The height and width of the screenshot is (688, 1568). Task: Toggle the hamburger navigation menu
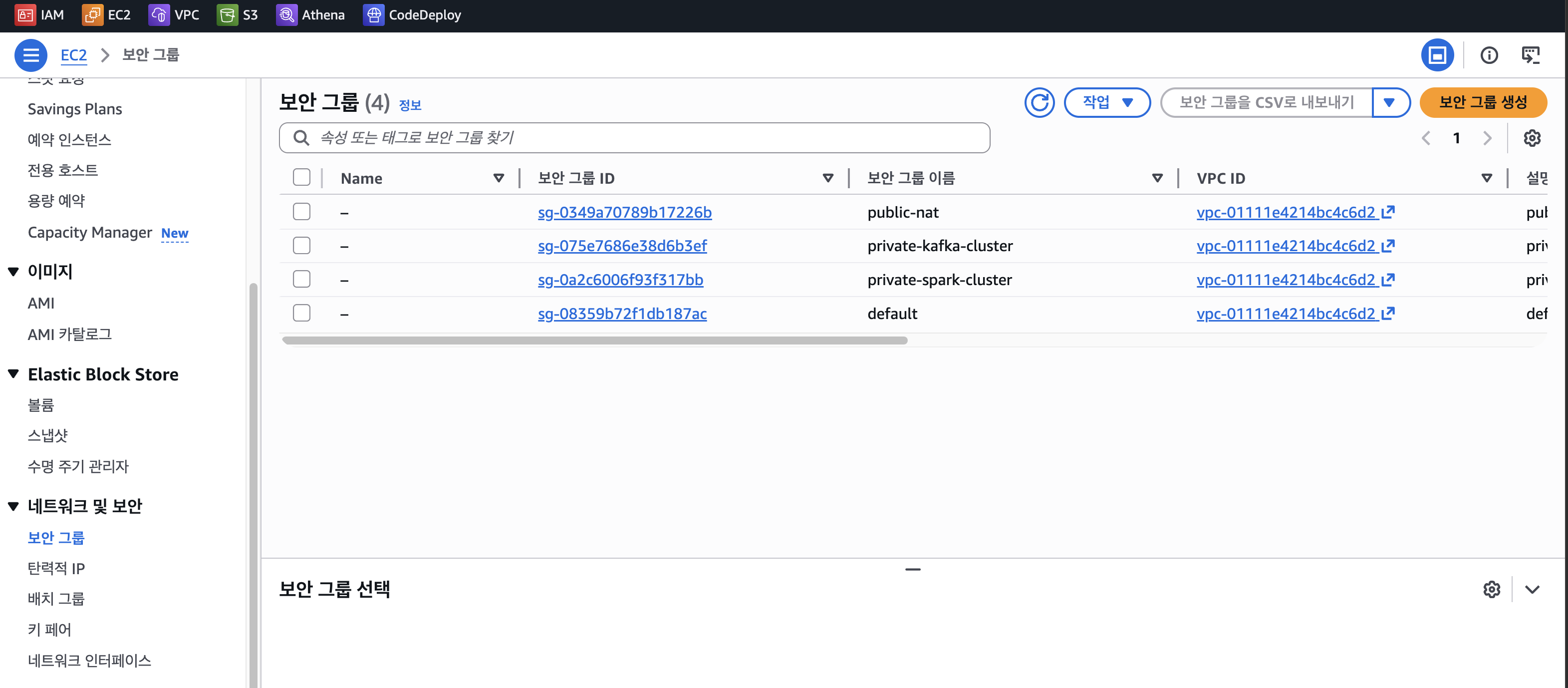coord(30,55)
